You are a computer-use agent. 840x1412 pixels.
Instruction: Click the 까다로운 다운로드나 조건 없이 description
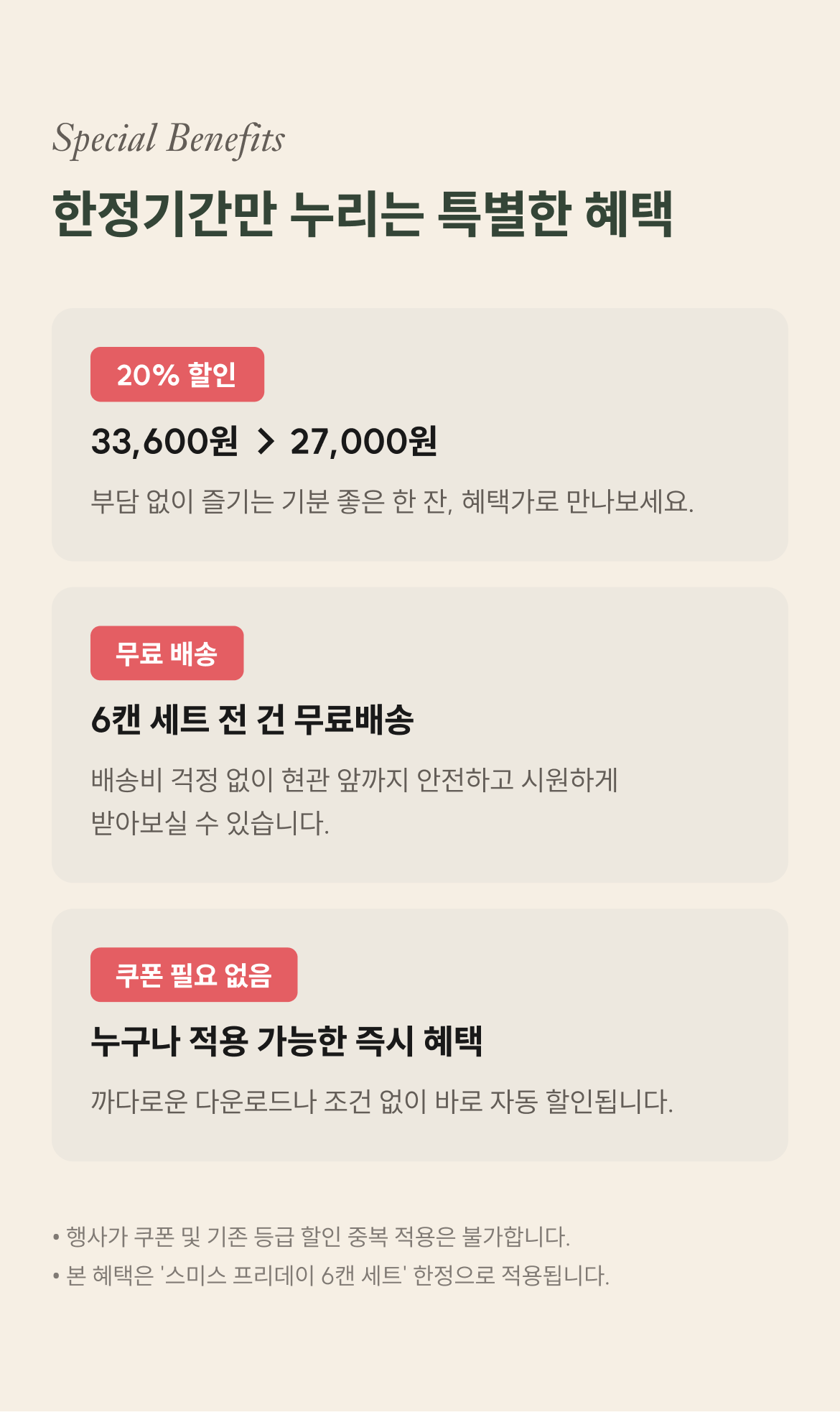[x=382, y=1101]
